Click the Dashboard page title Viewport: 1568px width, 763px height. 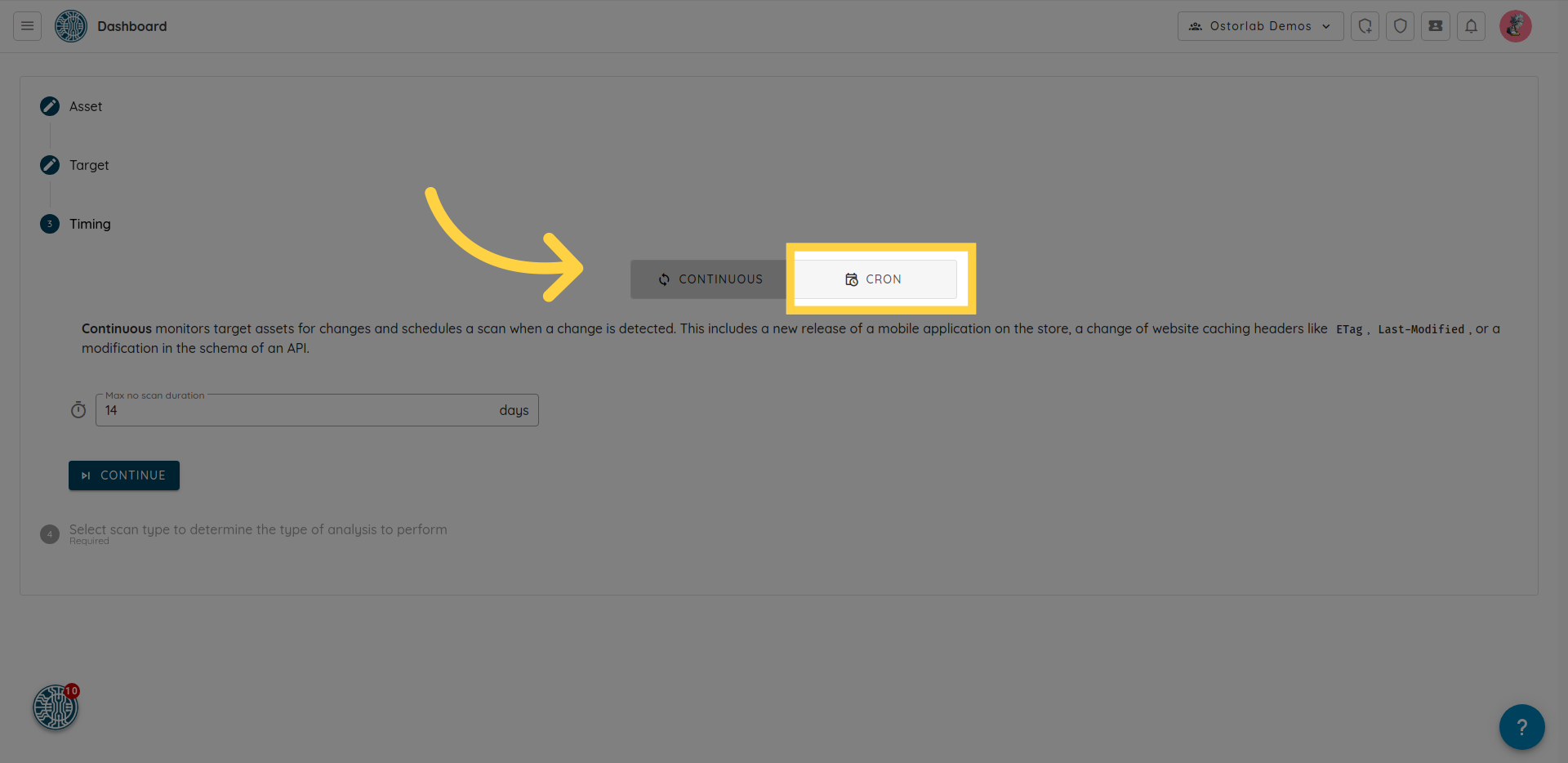click(132, 26)
